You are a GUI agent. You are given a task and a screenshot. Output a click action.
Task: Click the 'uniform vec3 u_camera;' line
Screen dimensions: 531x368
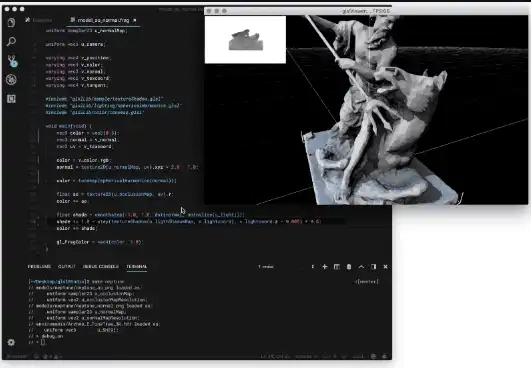pyautogui.click(x=76, y=44)
